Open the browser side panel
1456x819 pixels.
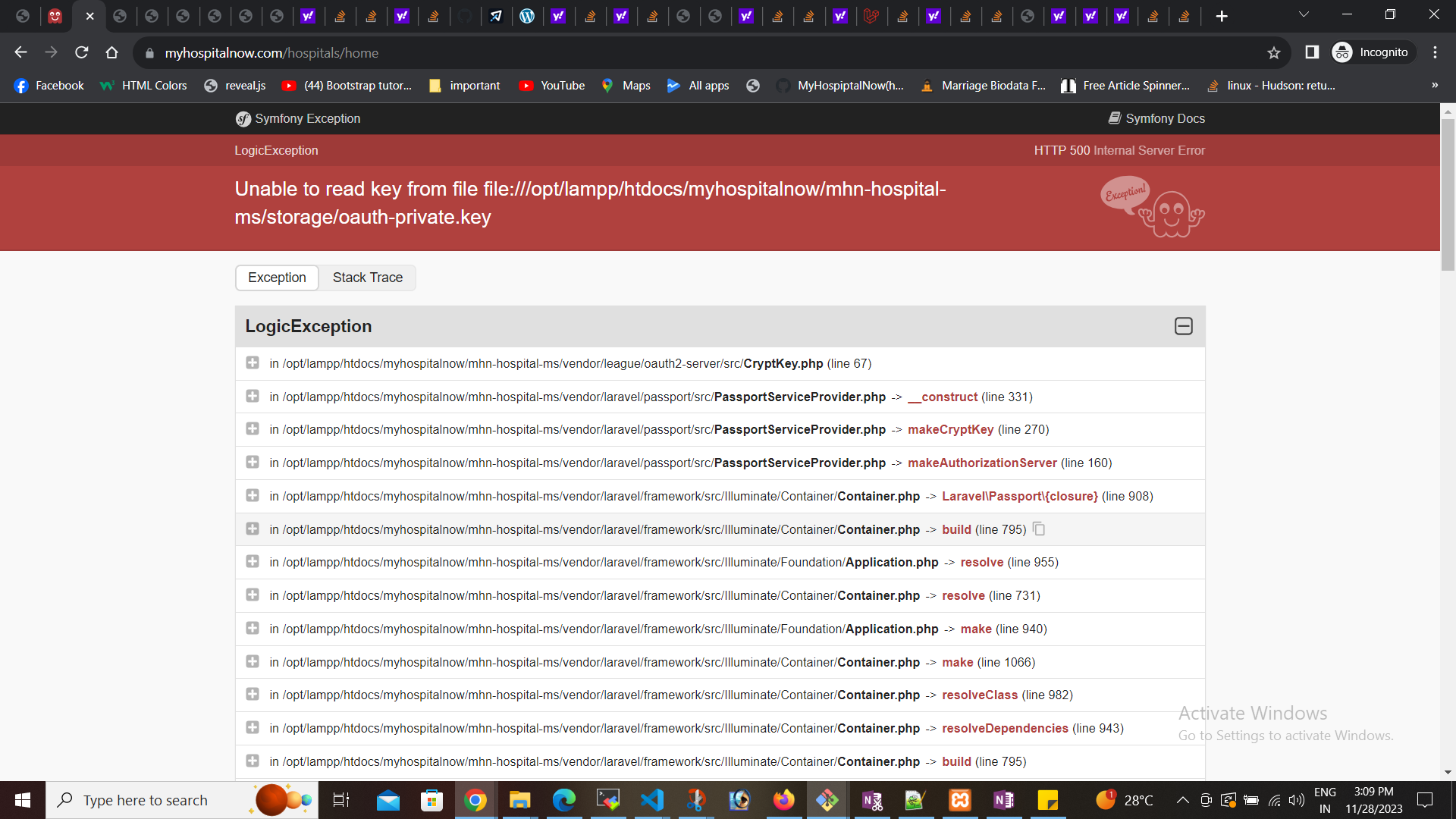tap(1312, 52)
